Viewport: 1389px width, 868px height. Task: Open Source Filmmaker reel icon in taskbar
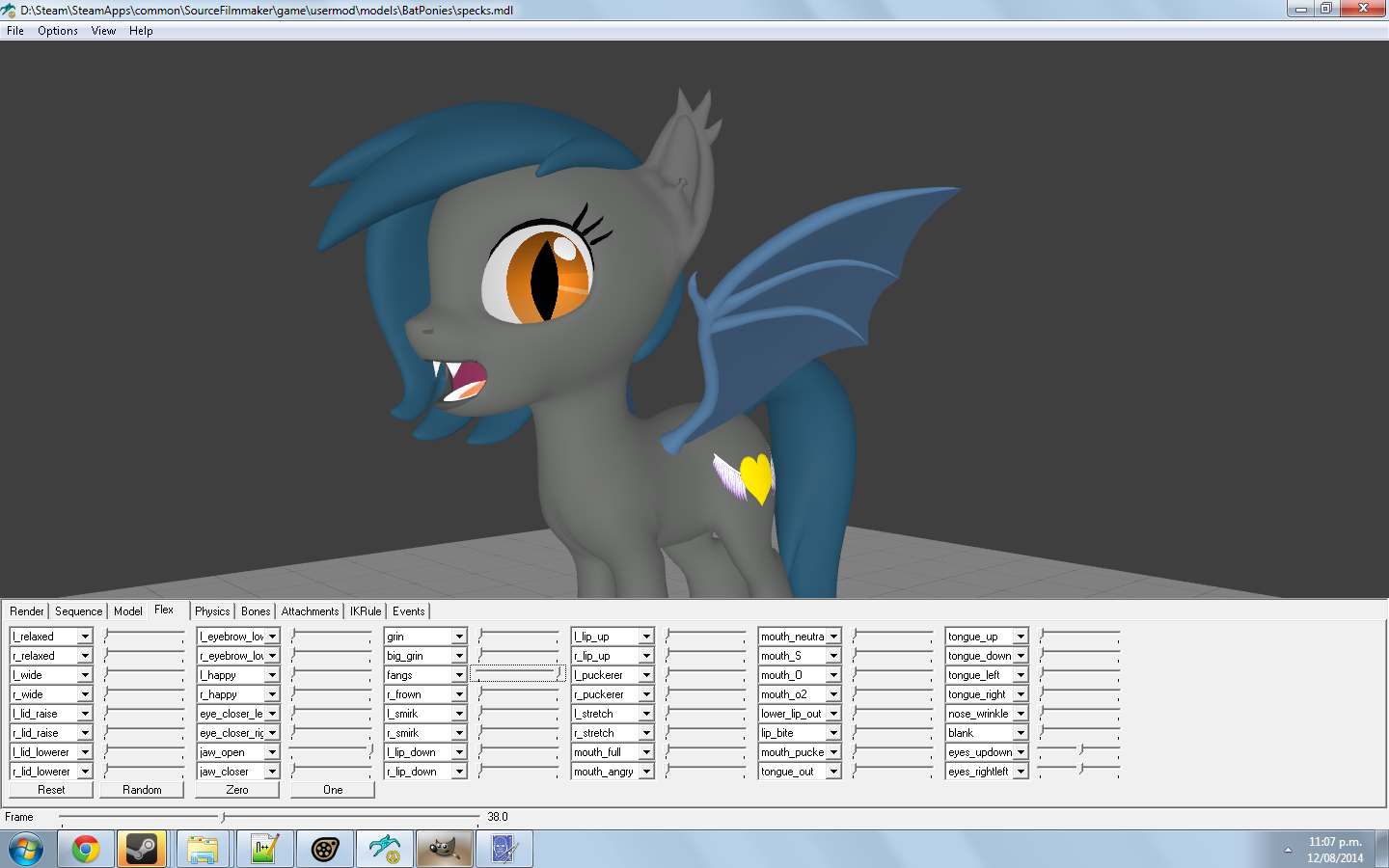(324, 850)
